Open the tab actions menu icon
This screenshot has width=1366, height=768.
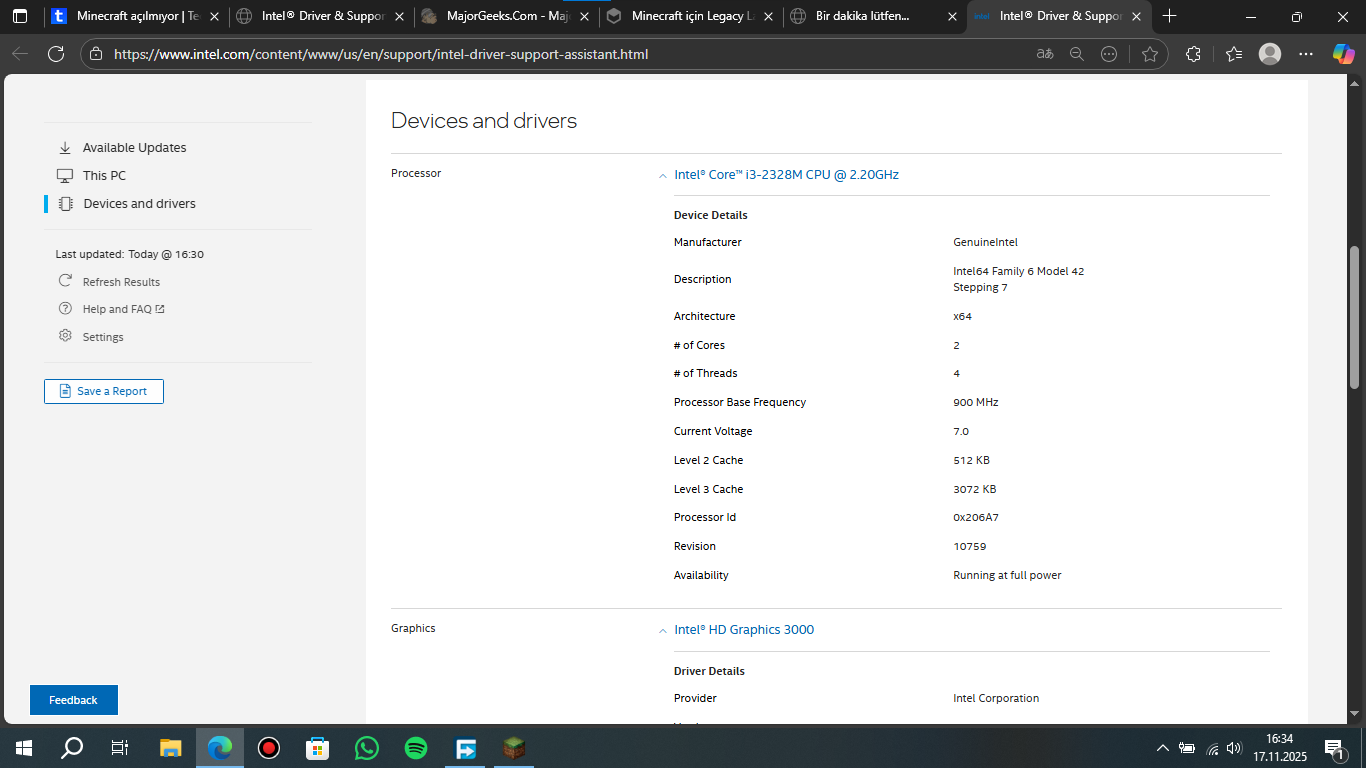(x=20, y=16)
